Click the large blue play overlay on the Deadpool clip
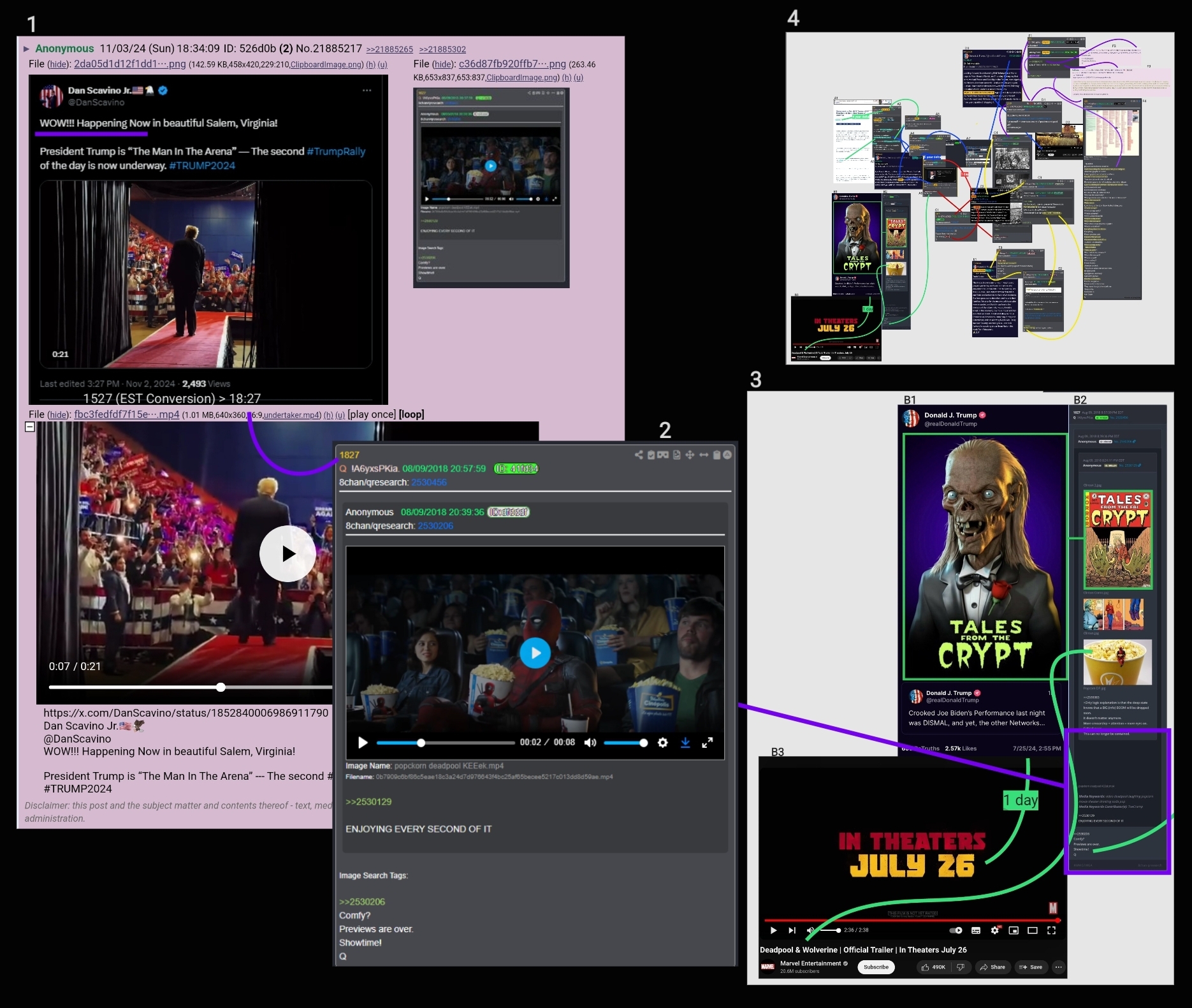This screenshot has height=1008, width=1192. tap(535, 653)
